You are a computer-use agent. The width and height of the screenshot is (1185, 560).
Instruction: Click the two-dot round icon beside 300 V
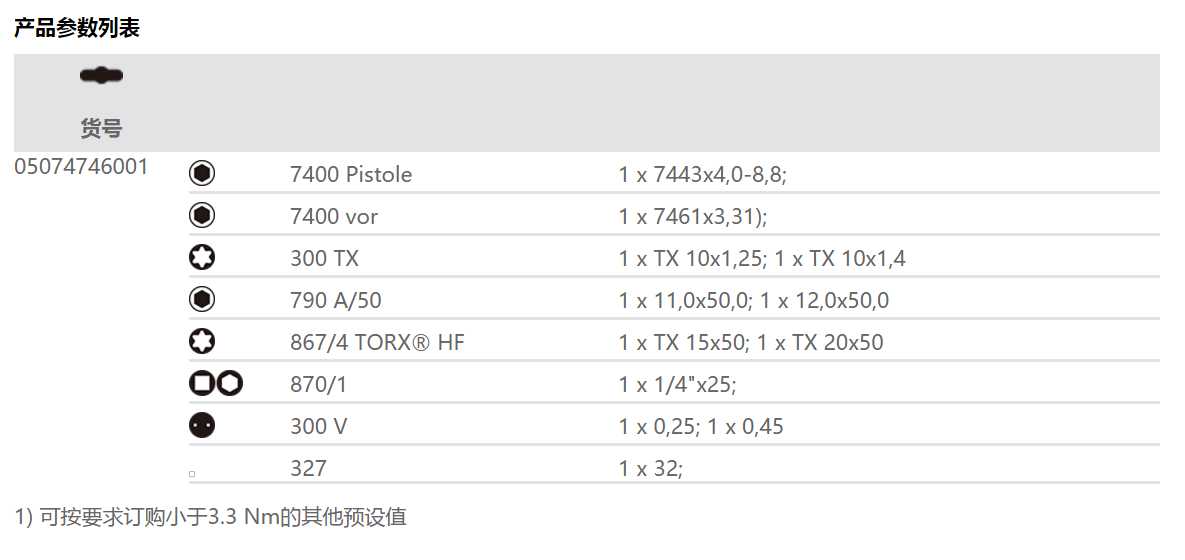(202, 426)
